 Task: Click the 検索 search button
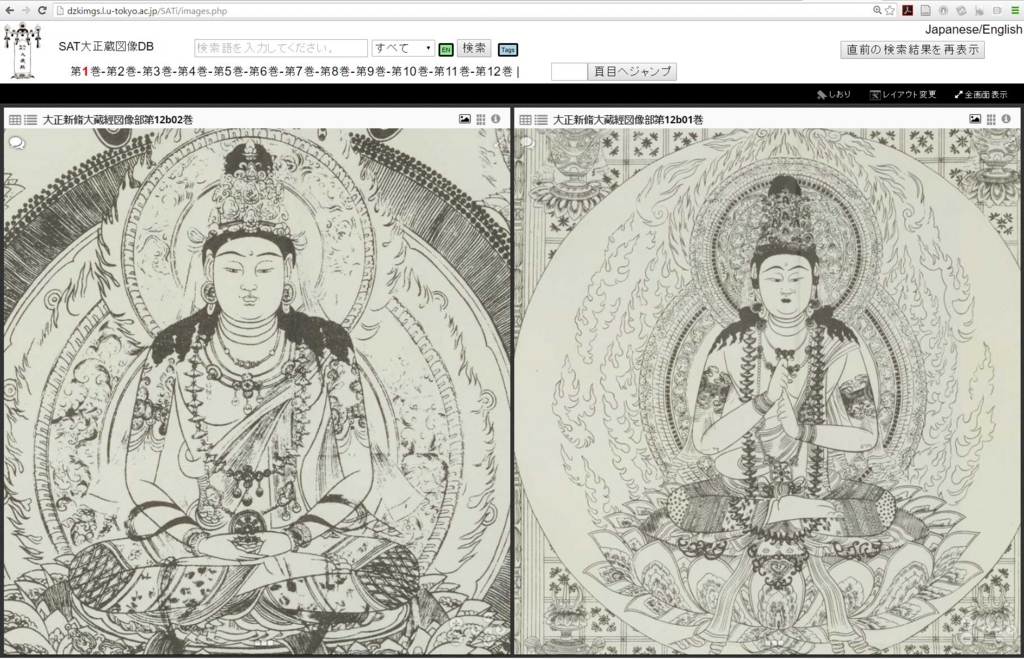(x=474, y=48)
